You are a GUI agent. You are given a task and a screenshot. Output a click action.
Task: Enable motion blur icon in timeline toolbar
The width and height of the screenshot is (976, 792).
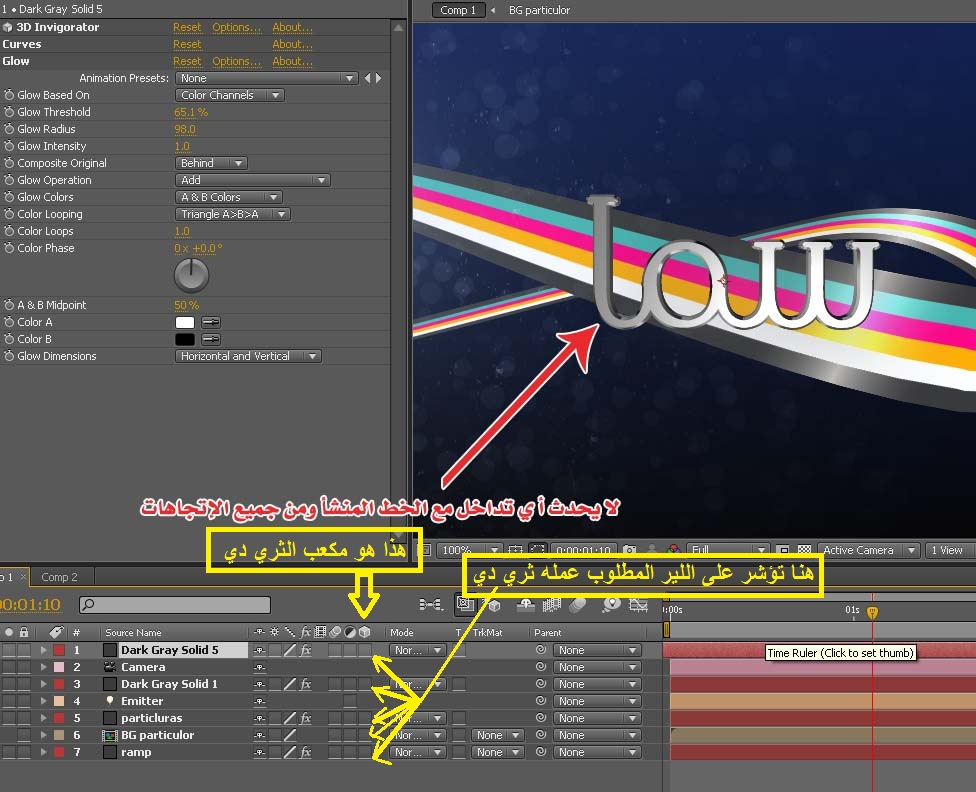(x=578, y=605)
